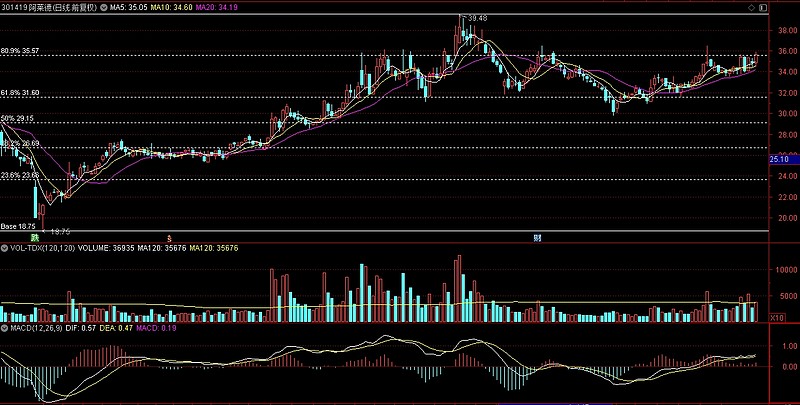This screenshot has height=405, width=800.
Task: Click the 10000 volume axis label
Action: point(786,269)
